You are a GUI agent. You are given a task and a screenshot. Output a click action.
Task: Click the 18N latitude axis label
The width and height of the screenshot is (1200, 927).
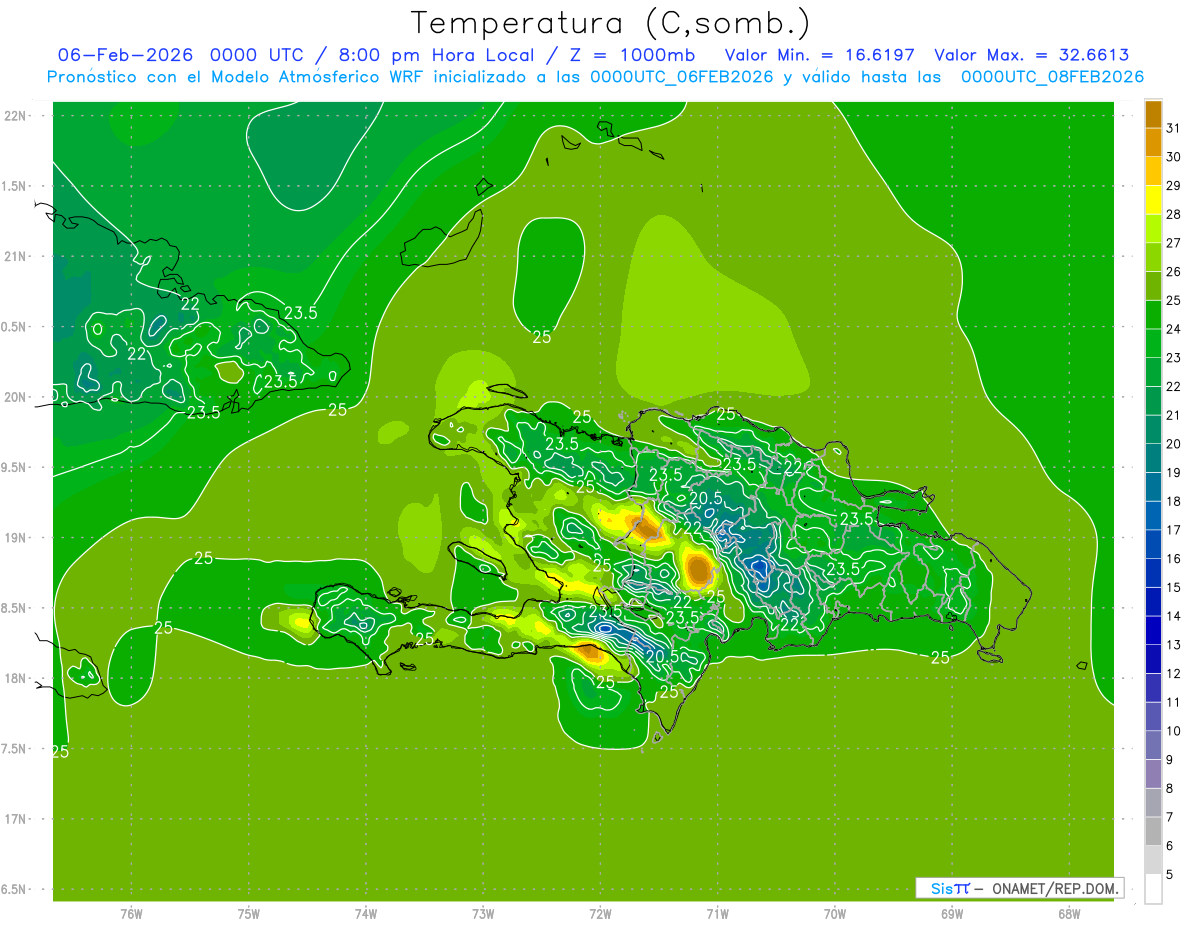coord(16,678)
